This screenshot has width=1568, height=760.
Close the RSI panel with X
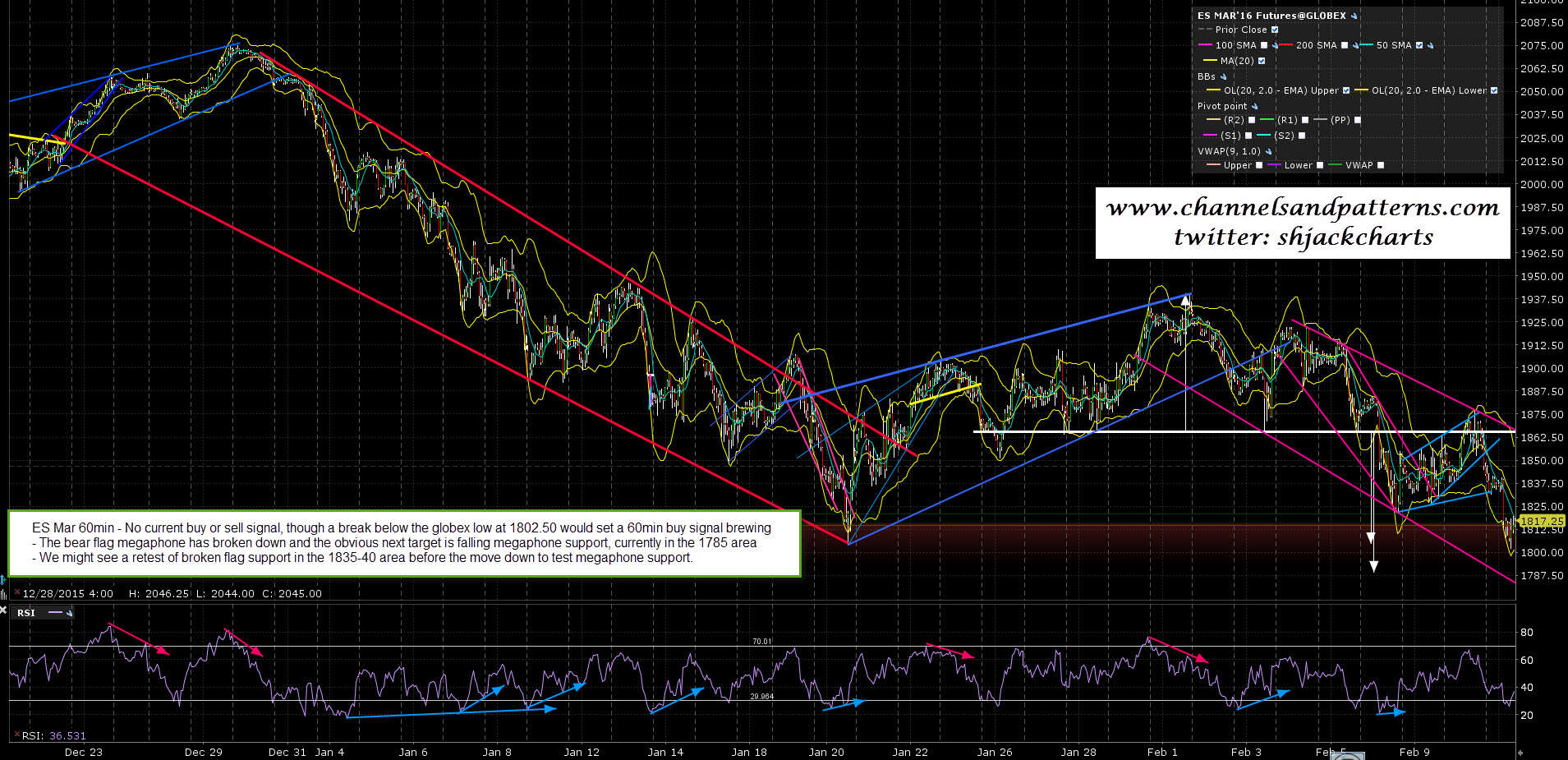click(3, 612)
